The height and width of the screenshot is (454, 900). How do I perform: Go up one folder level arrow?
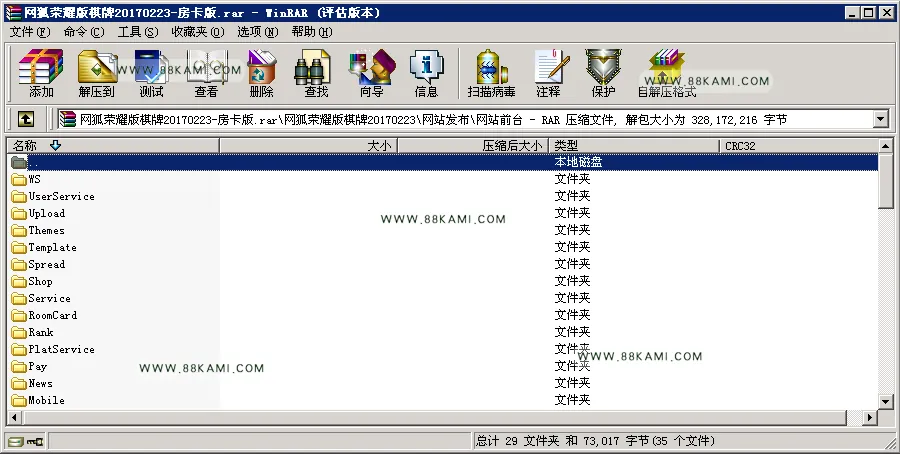click(x=26, y=119)
